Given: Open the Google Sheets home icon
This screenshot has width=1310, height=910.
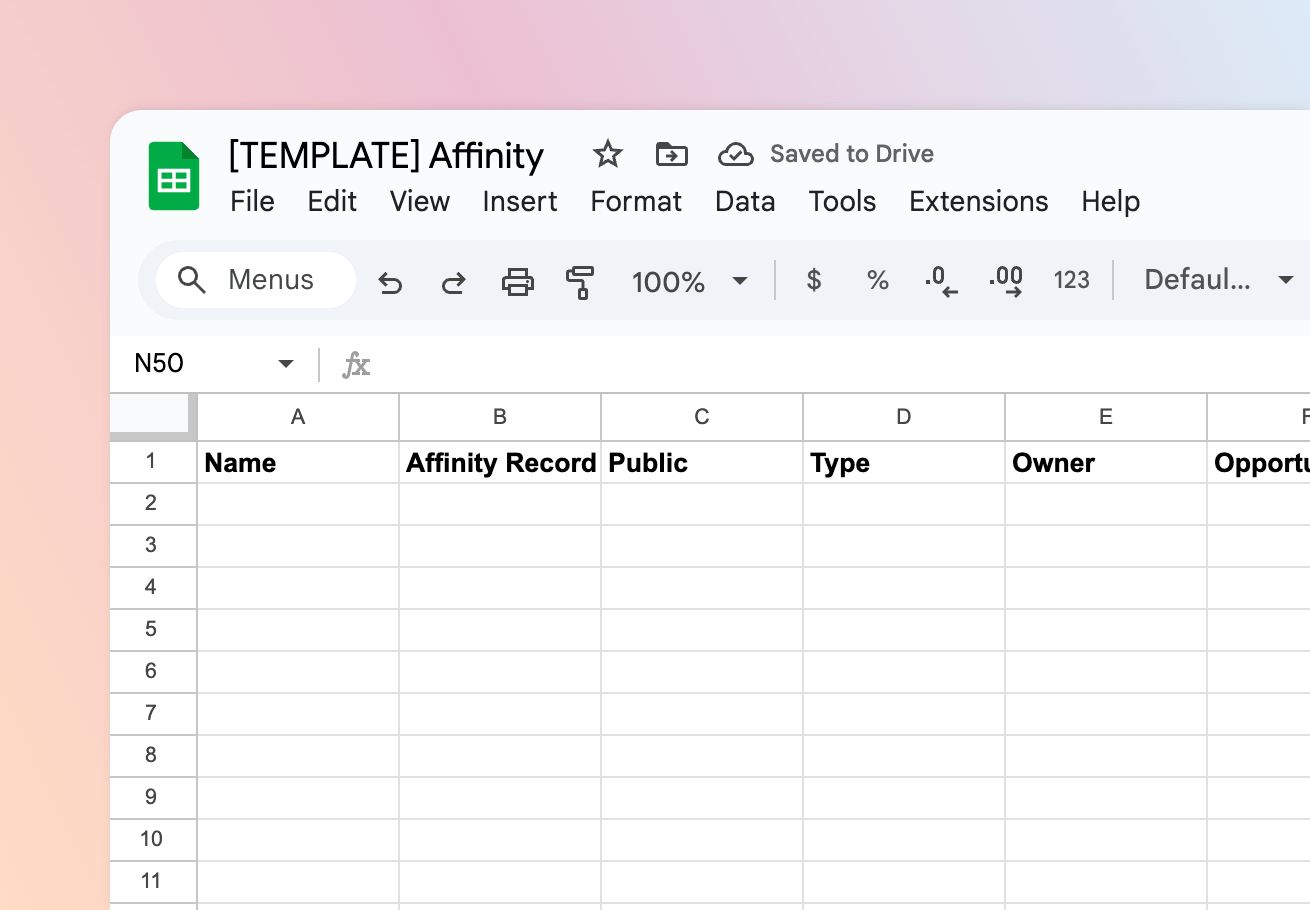Looking at the screenshot, I should (174, 176).
